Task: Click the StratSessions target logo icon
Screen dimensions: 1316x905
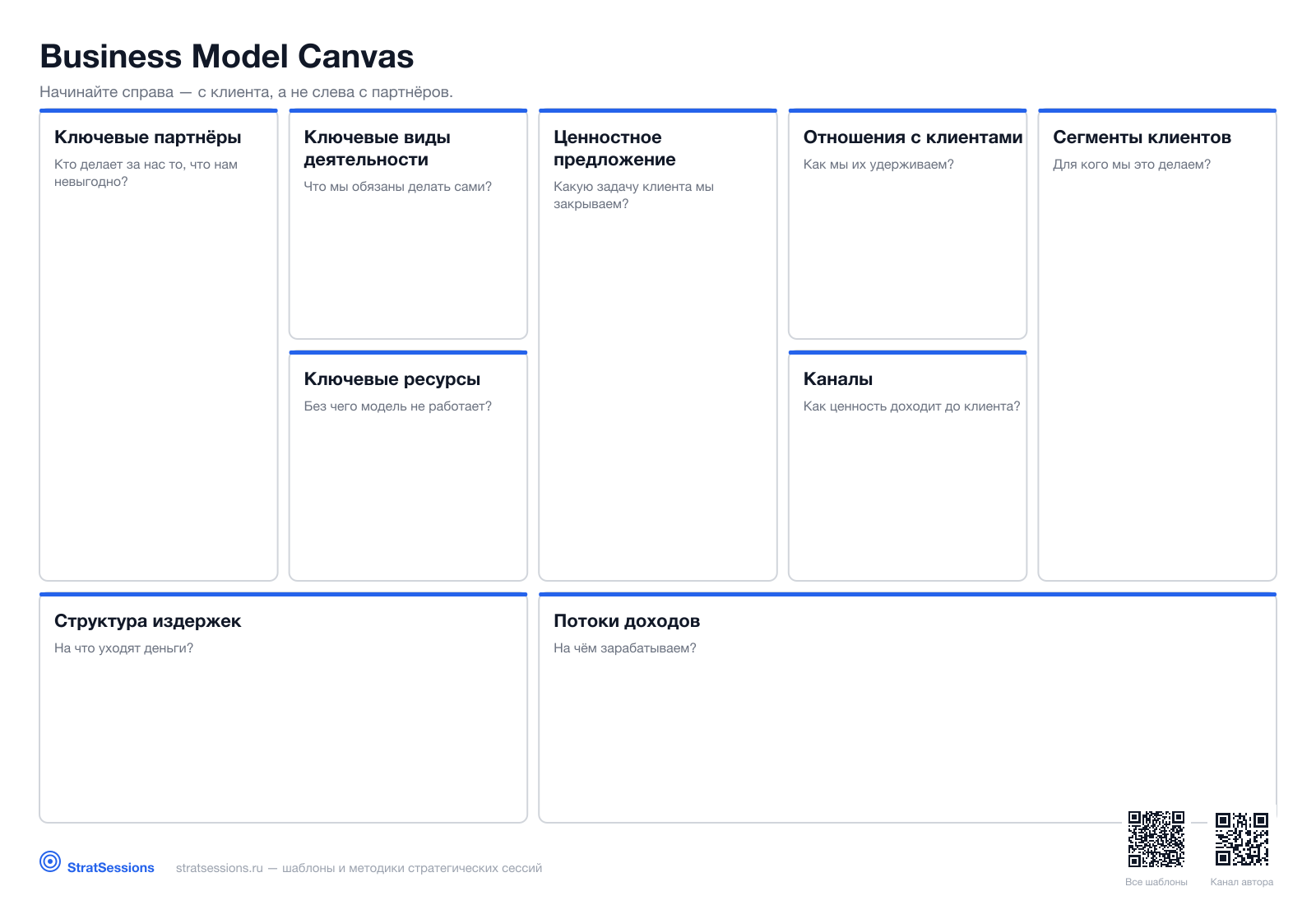Action: coord(50,861)
